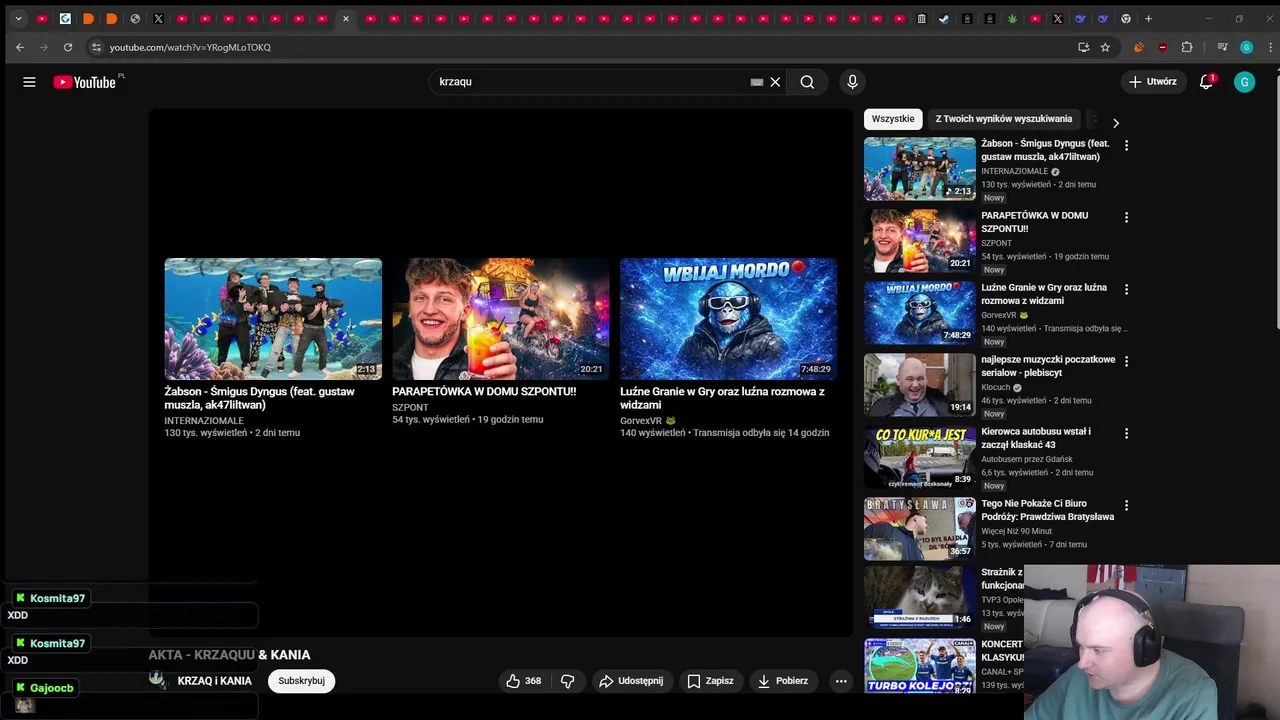Save the video with Zapisz
1280x720 pixels.
[x=710, y=681]
